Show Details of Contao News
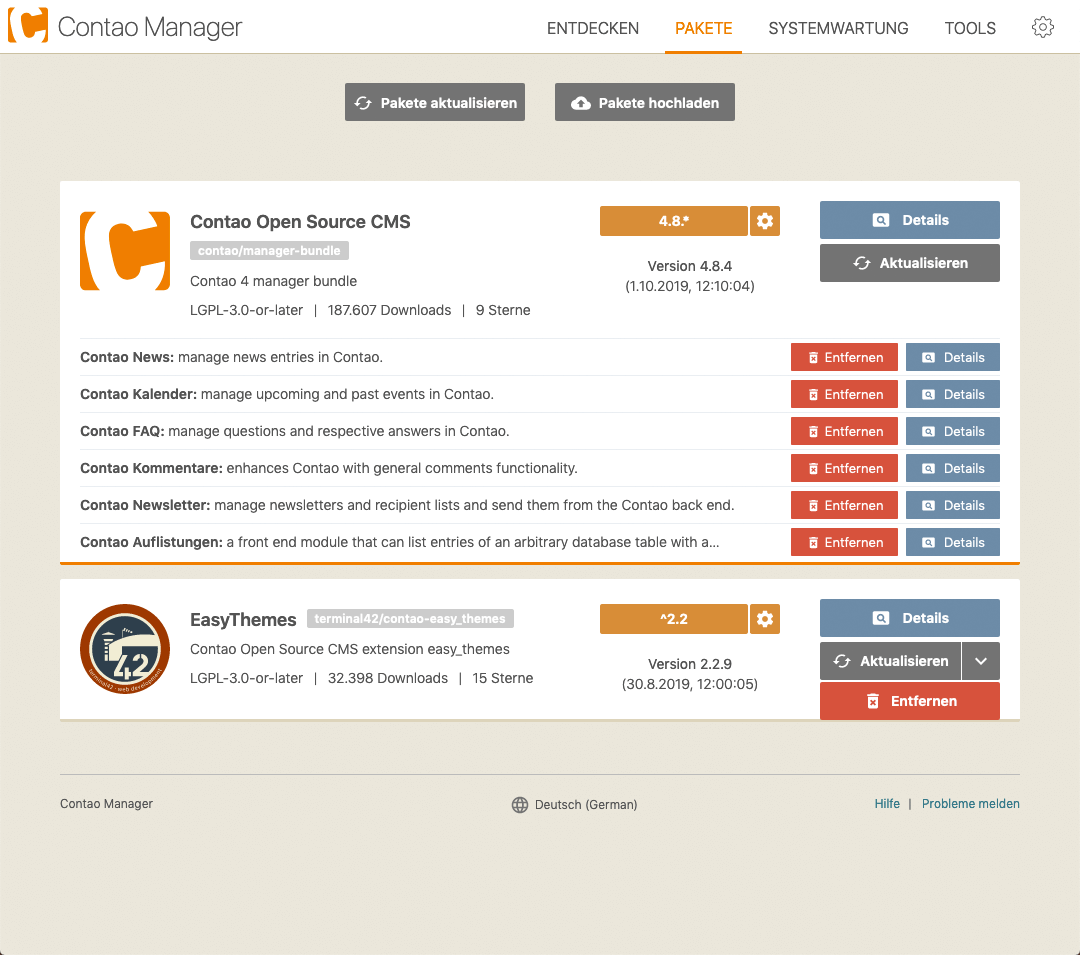 click(953, 357)
